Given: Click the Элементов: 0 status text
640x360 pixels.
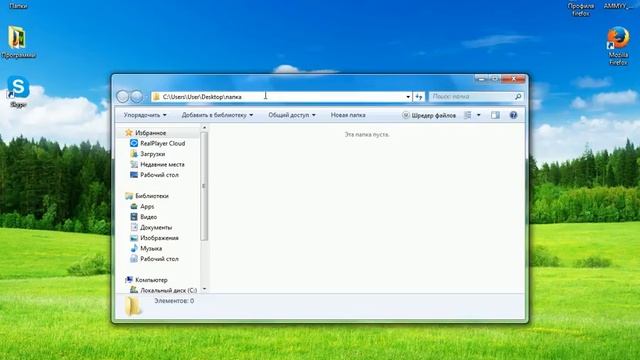Looking at the screenshot, I should (x=174, y=301).
